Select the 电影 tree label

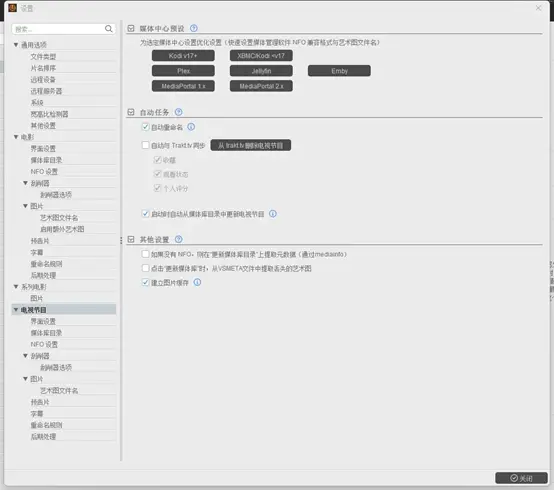pyautogui.click(x=28, y=137)
